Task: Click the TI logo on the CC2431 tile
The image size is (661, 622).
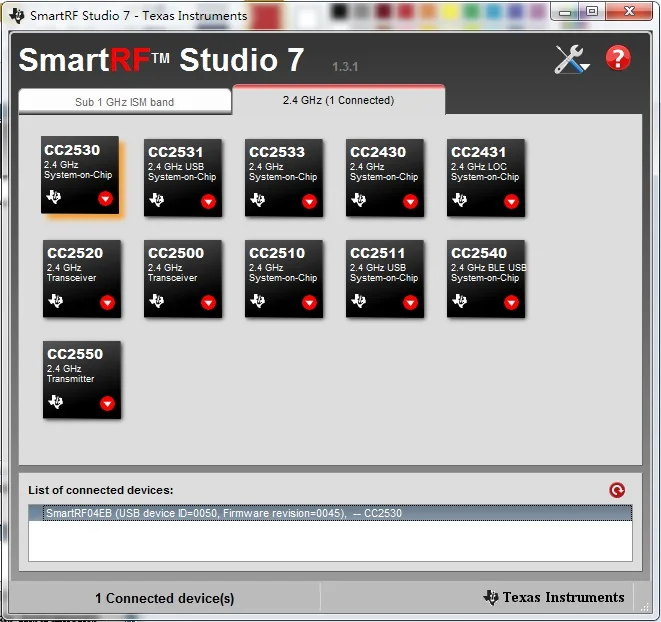Action: [460, 199]
